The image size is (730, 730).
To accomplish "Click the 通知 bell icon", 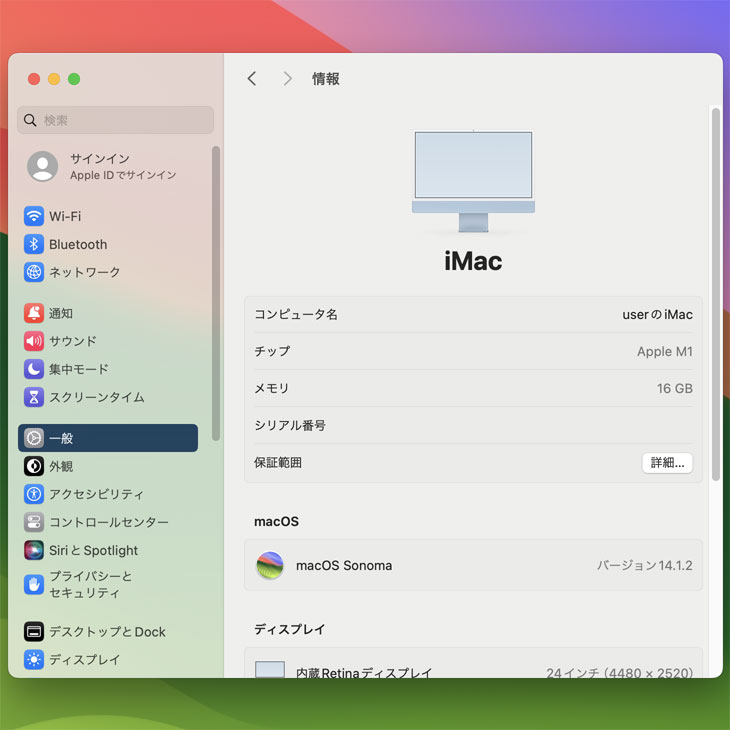I will [x=34, y=313].
